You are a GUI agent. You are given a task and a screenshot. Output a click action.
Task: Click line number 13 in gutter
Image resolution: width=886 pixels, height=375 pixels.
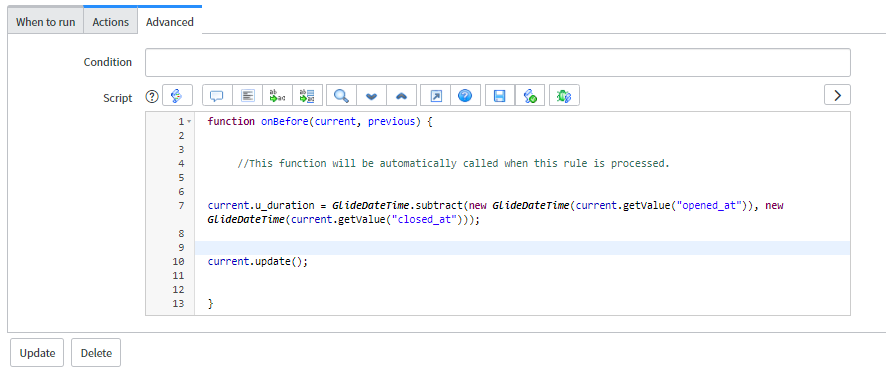[x=178, y=304]
